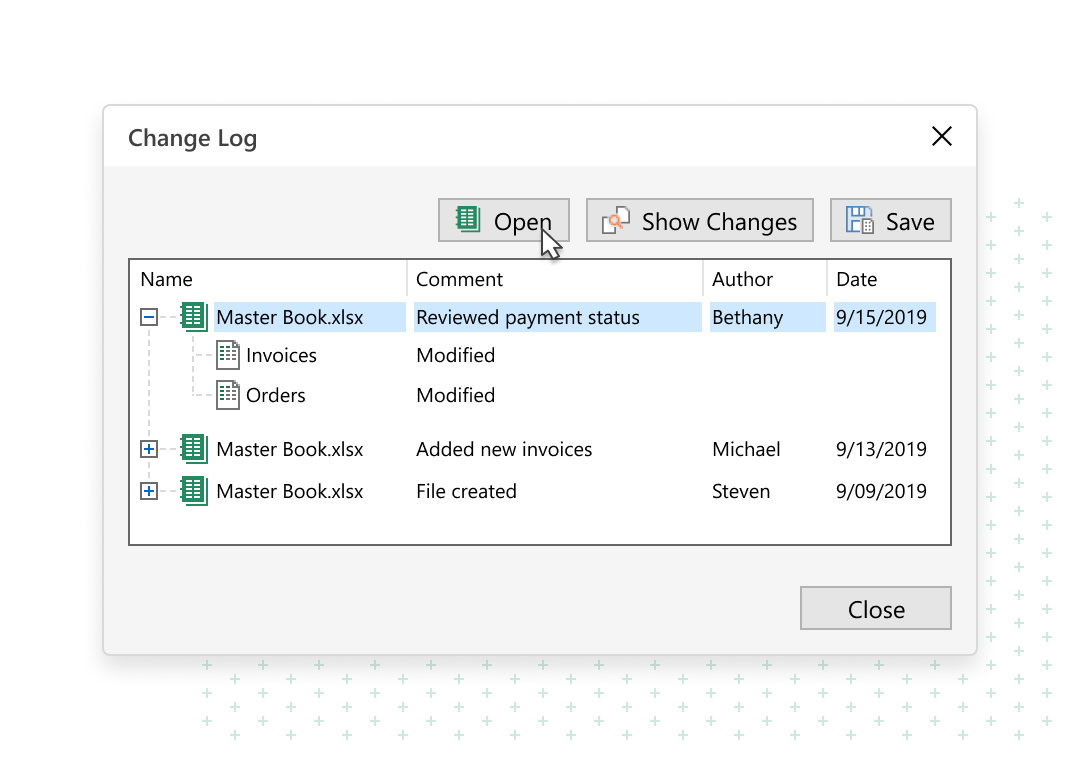The image size is (1080, 760).
Task: Click the Date column header
Action: pyautogui.click(x=856, y=279)
